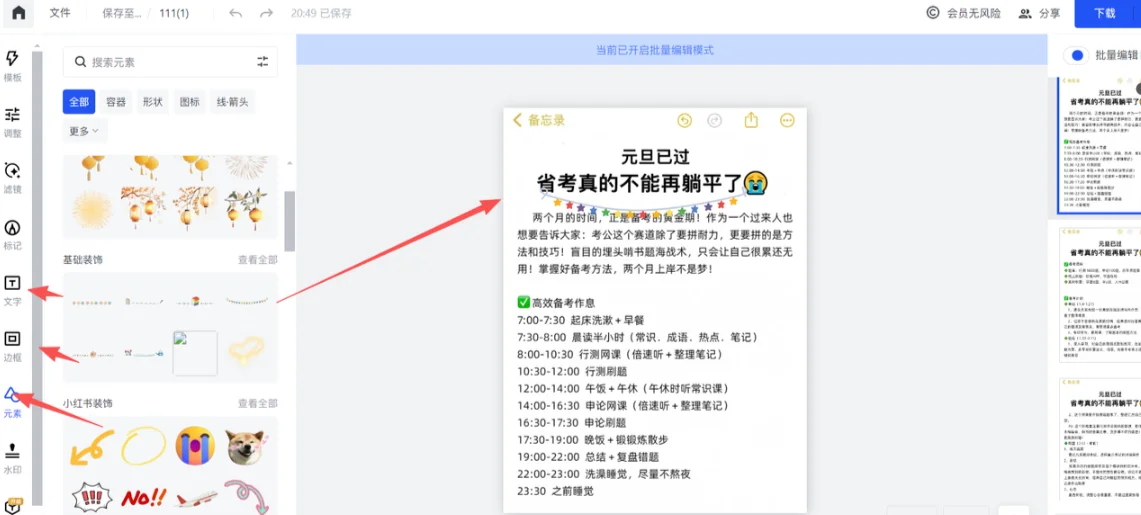Click the broken-image placeholder element
This screenshot has width=1141, height=515.
195,353
